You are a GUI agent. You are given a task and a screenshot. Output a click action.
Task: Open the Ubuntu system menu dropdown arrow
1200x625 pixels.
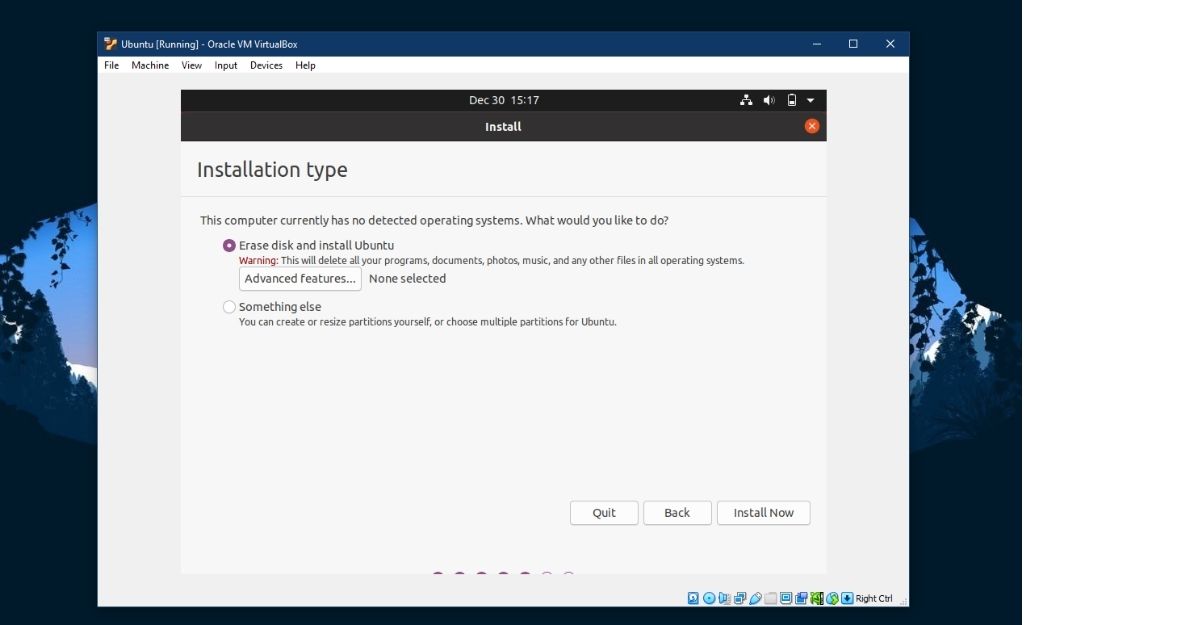(810, 100)
